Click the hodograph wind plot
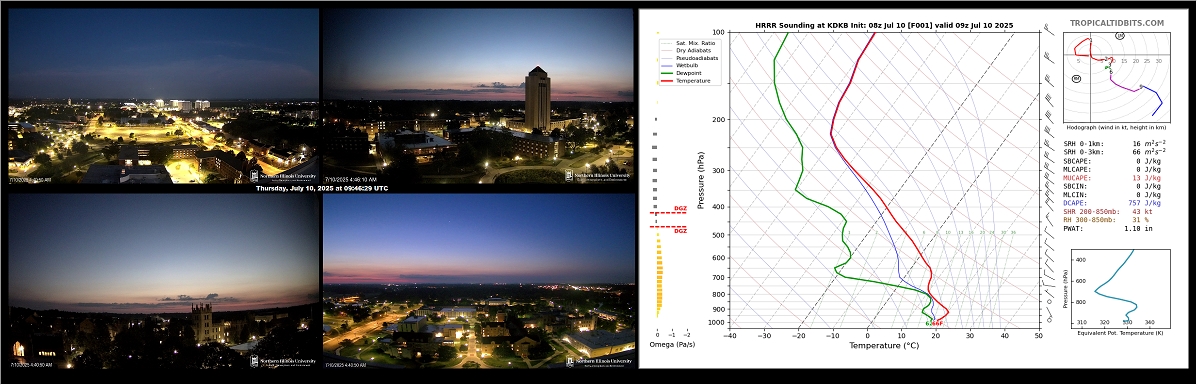Viewport: 1197px width, 385px height. pyautogui.click(x=1116, y=75)
